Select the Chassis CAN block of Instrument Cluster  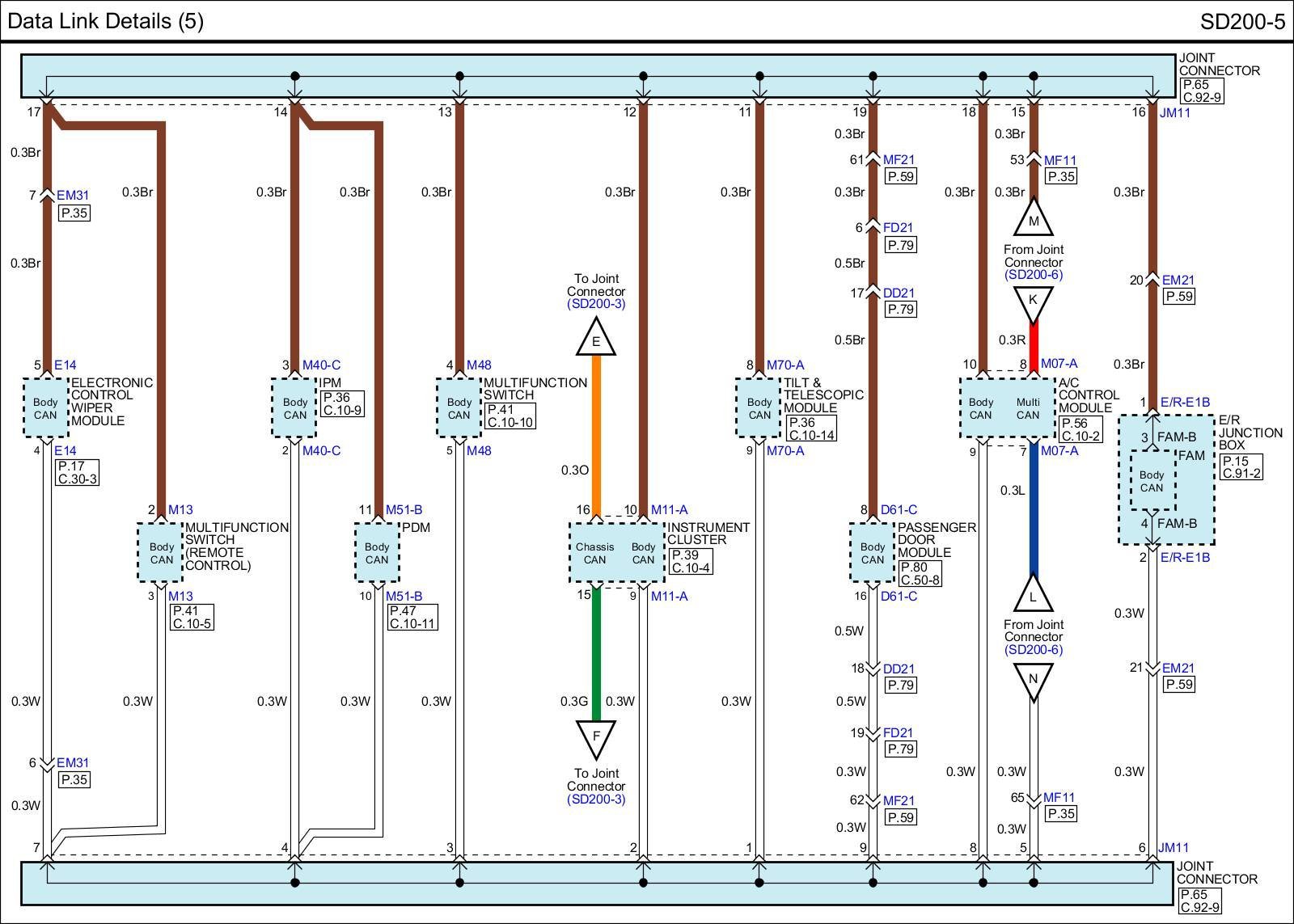click(x=594, y=553)
